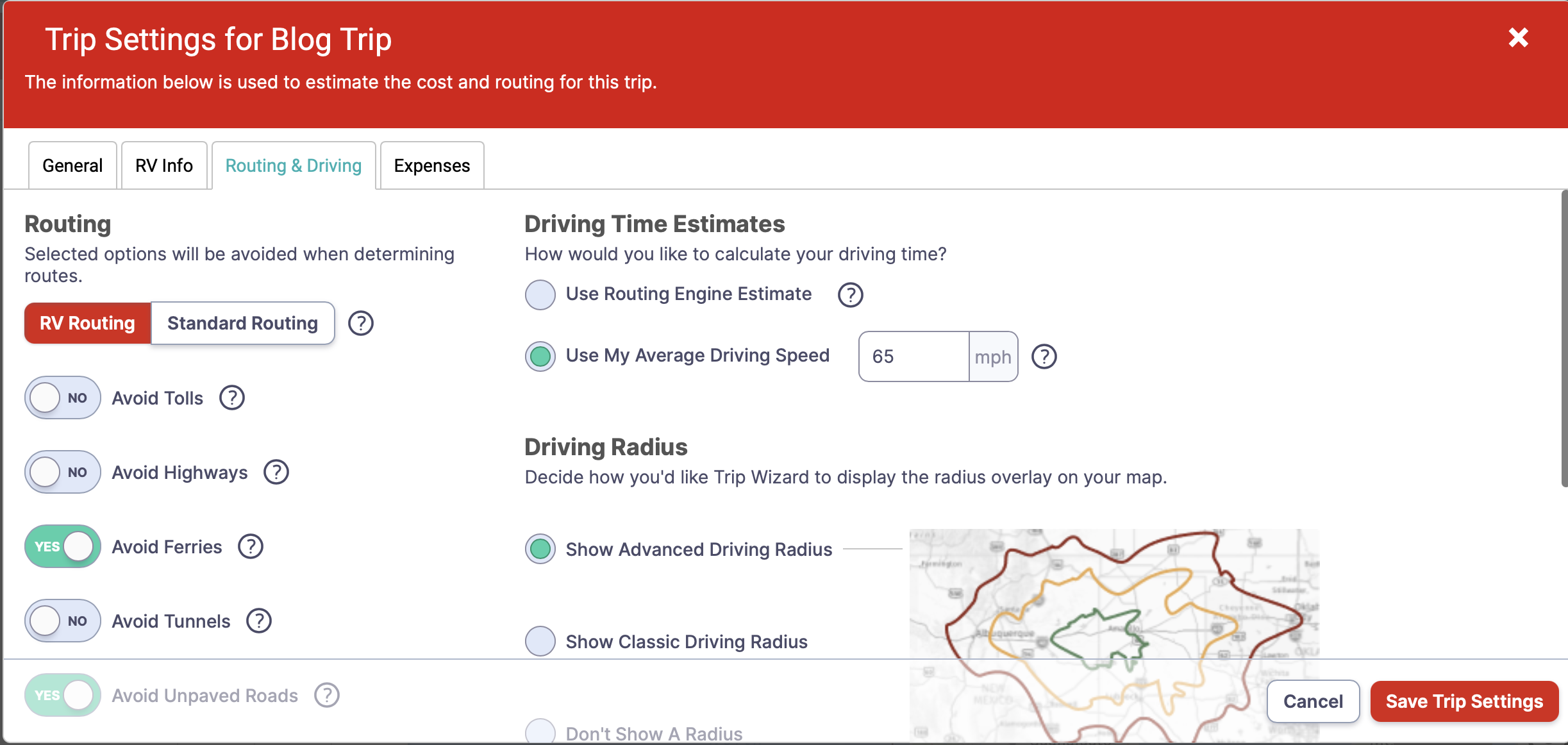
Task: Click help icon next to mph field
Action: tap(1044, 356)
